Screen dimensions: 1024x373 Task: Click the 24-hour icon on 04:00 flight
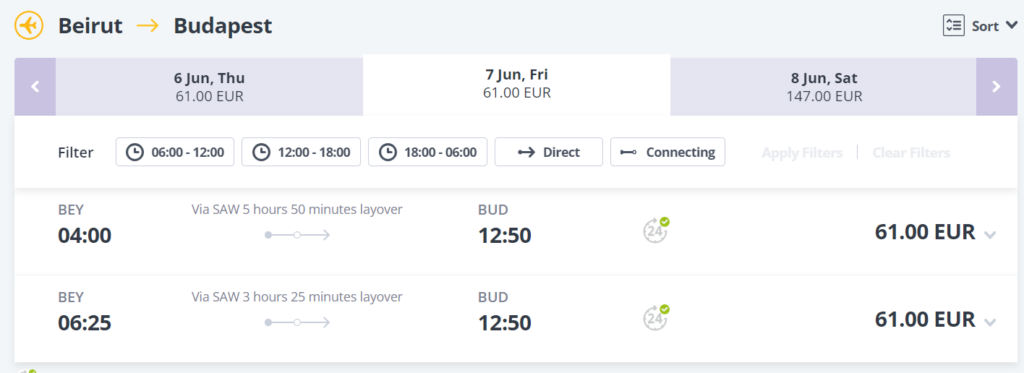click(656, 230)
